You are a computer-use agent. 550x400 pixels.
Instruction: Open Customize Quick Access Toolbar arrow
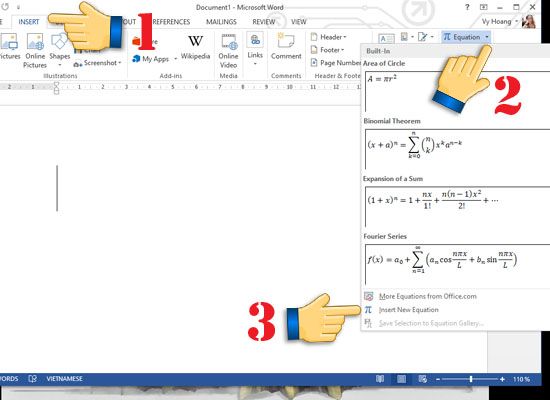18,7
